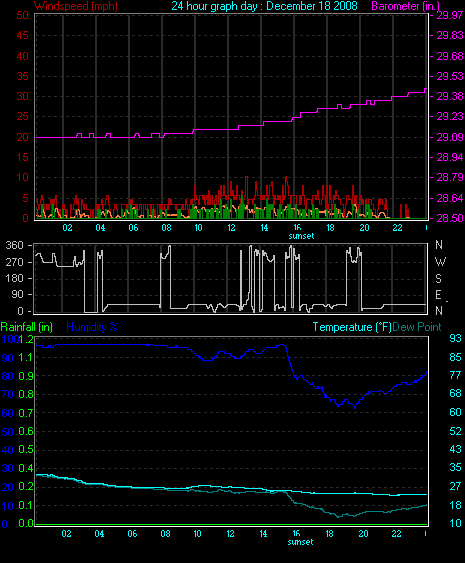
Task: Click the Rainfall (in) legend label
Action: [27, 327]
